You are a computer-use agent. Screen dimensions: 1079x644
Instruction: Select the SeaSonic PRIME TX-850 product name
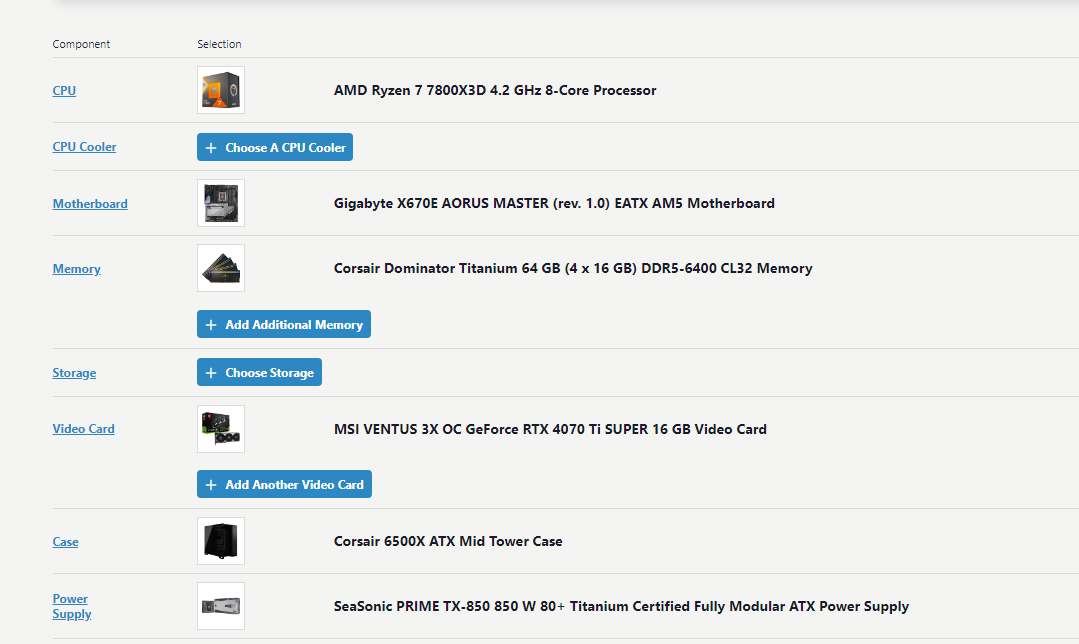click(621, 606)
